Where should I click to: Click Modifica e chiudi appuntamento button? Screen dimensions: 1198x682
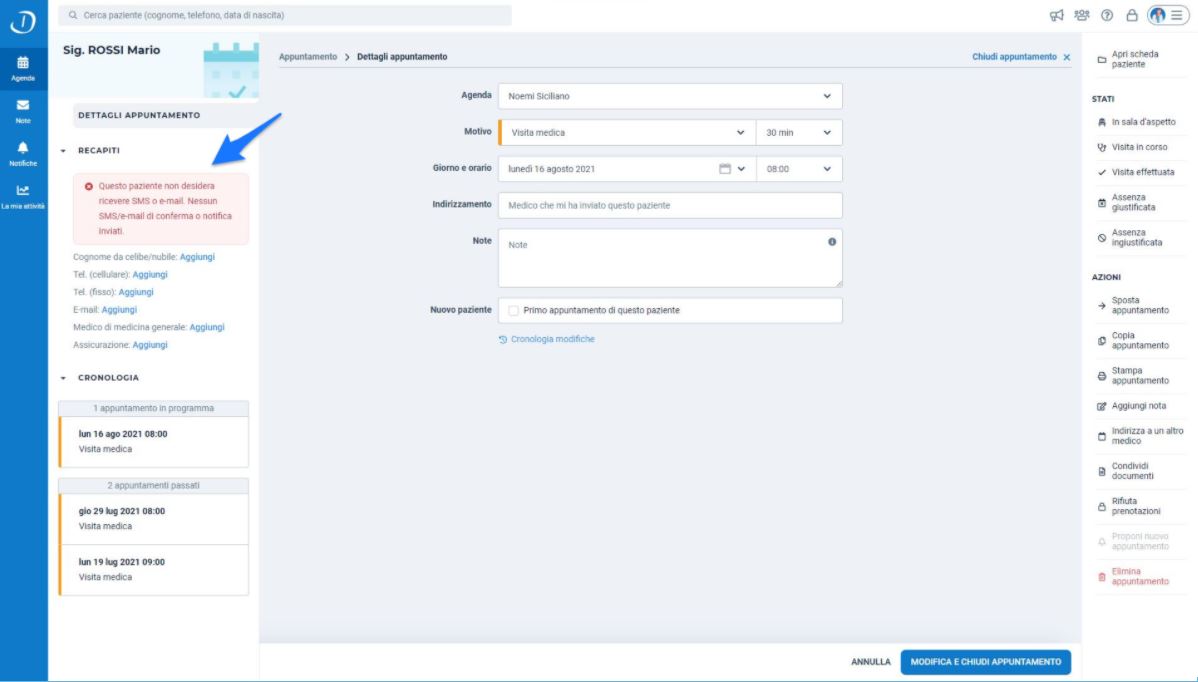(986, 662)
